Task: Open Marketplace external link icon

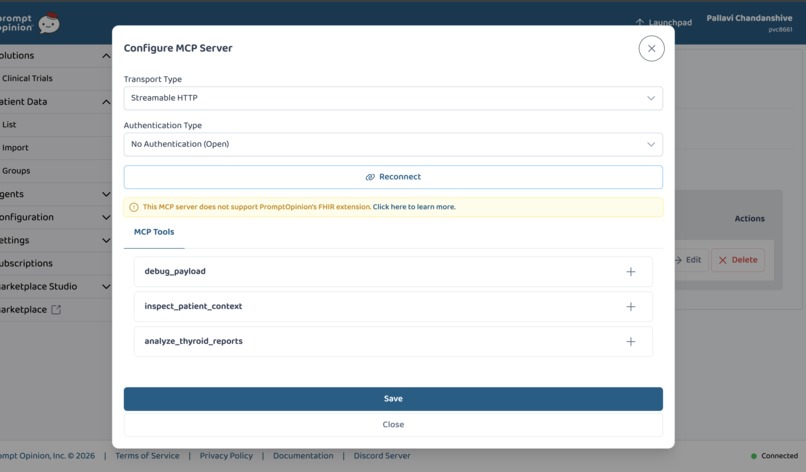Action: [x=56, y=310]
